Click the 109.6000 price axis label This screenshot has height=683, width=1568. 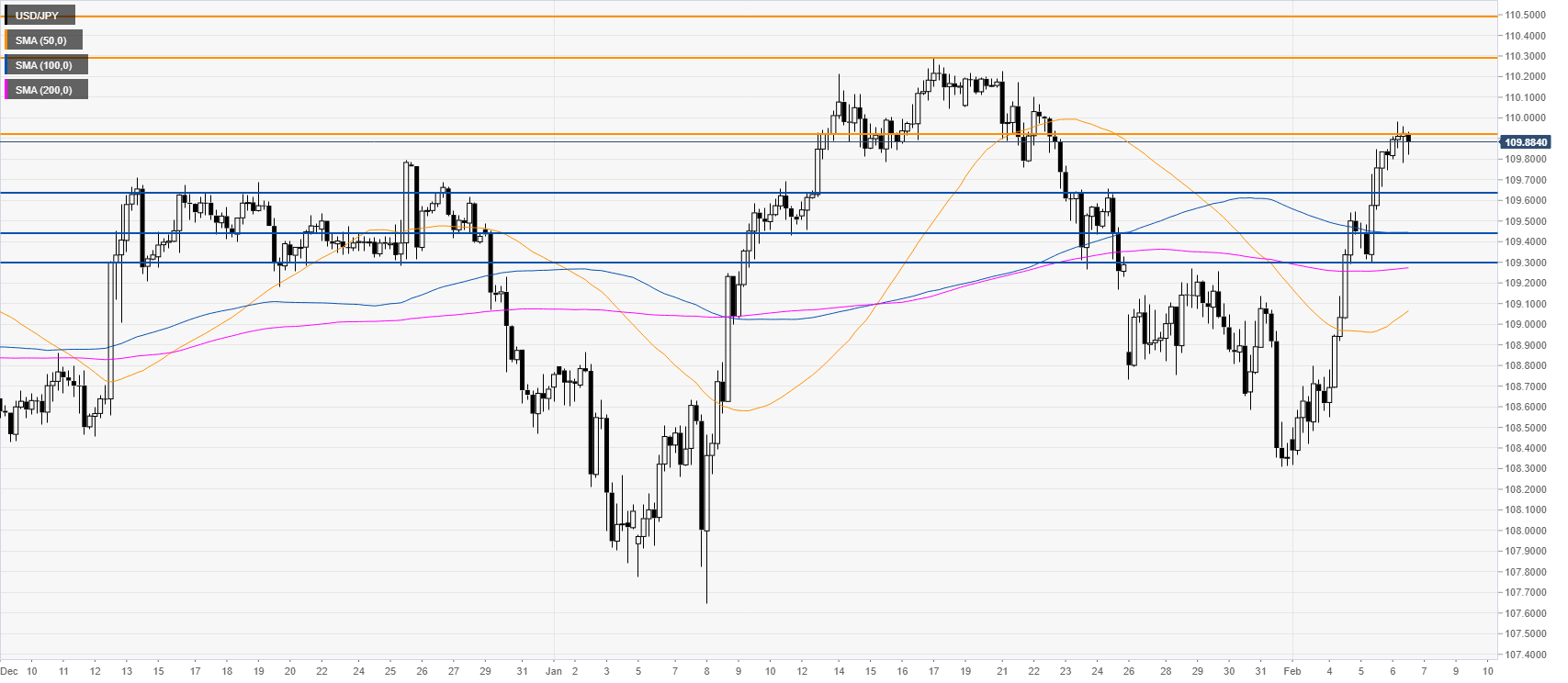(x=1525, y=201)
